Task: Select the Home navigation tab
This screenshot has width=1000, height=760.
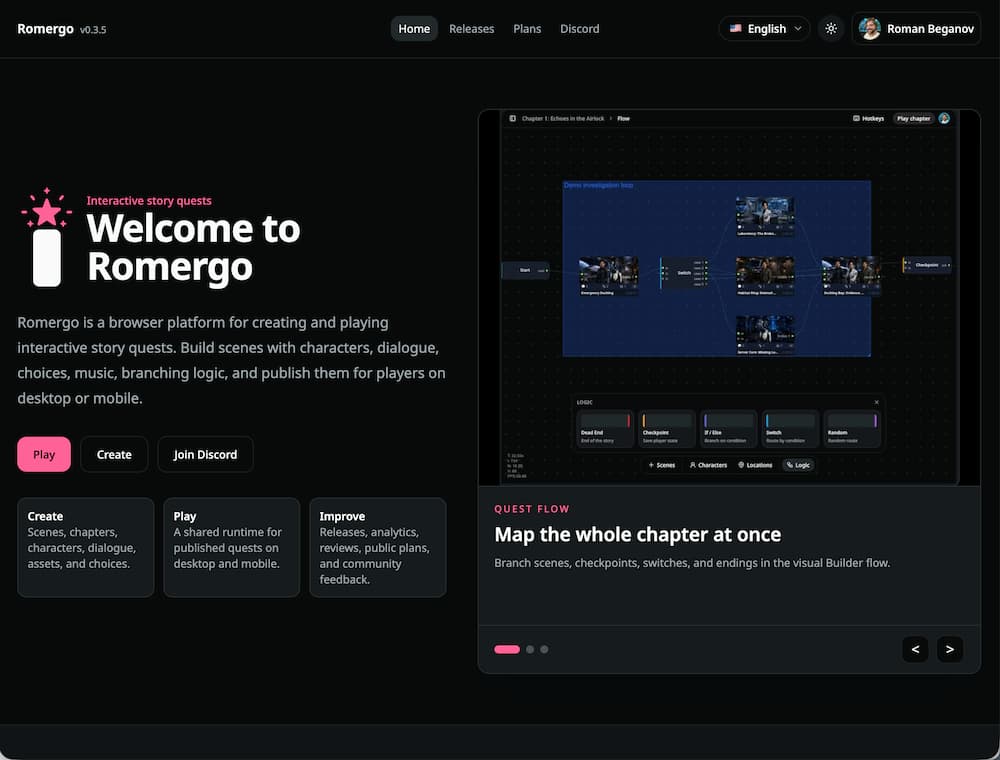Action: click(414, 29)
